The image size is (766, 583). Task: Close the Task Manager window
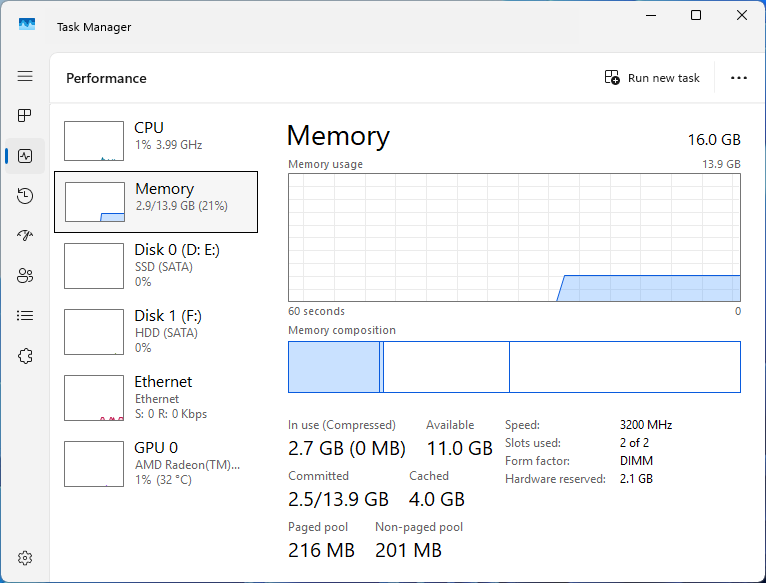click(742, 15)
